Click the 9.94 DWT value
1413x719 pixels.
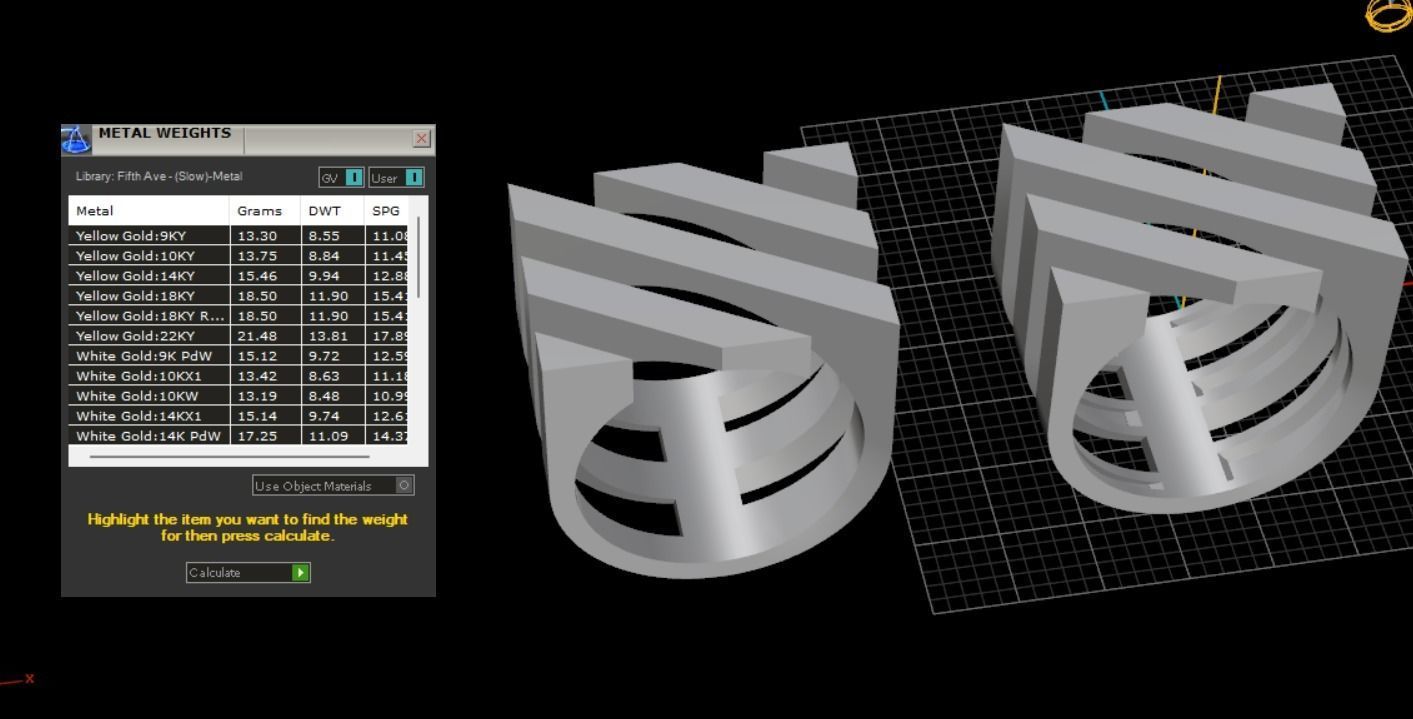(324, 276)
